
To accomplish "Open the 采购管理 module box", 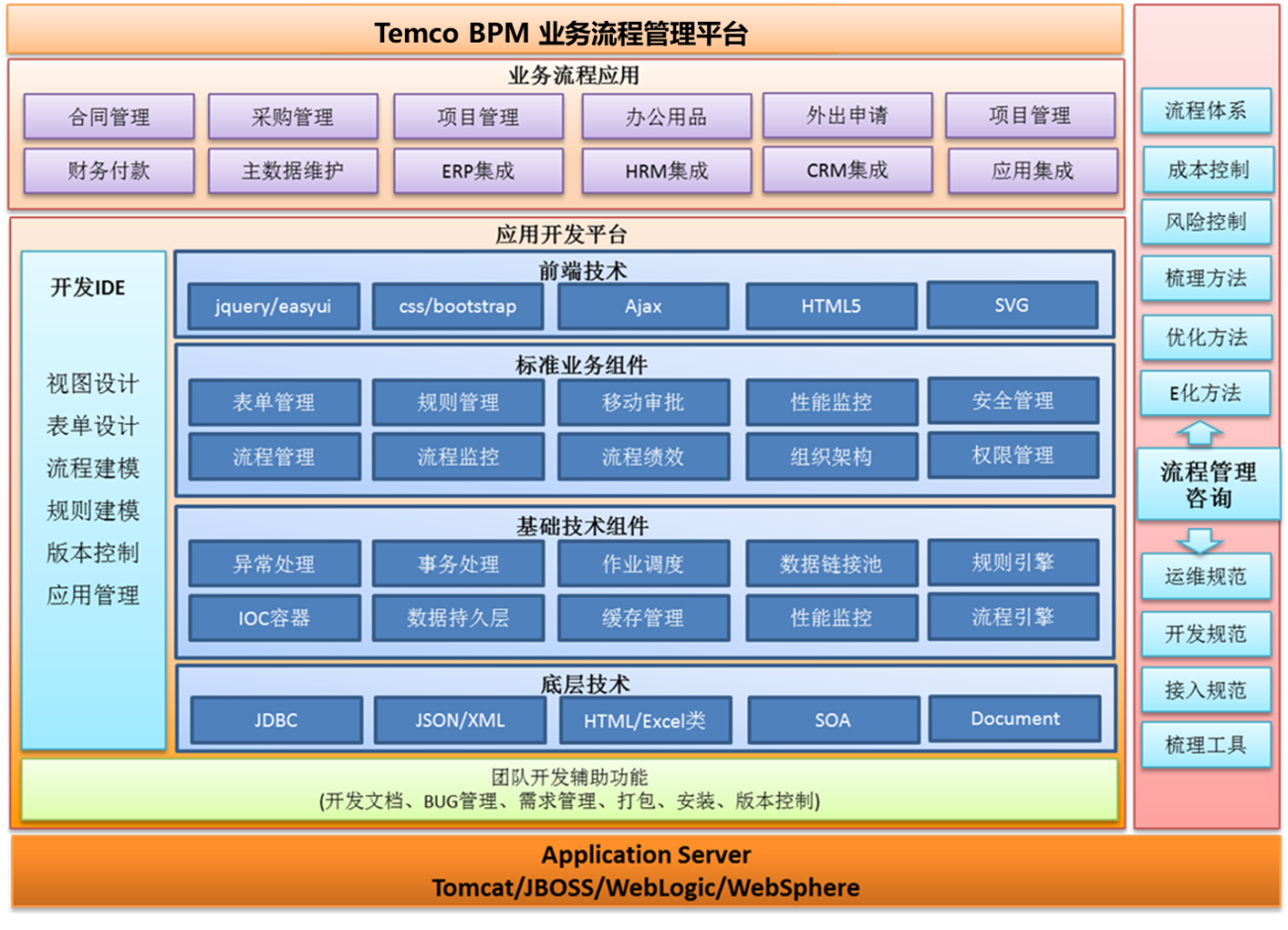I will [x=293, y=116].
